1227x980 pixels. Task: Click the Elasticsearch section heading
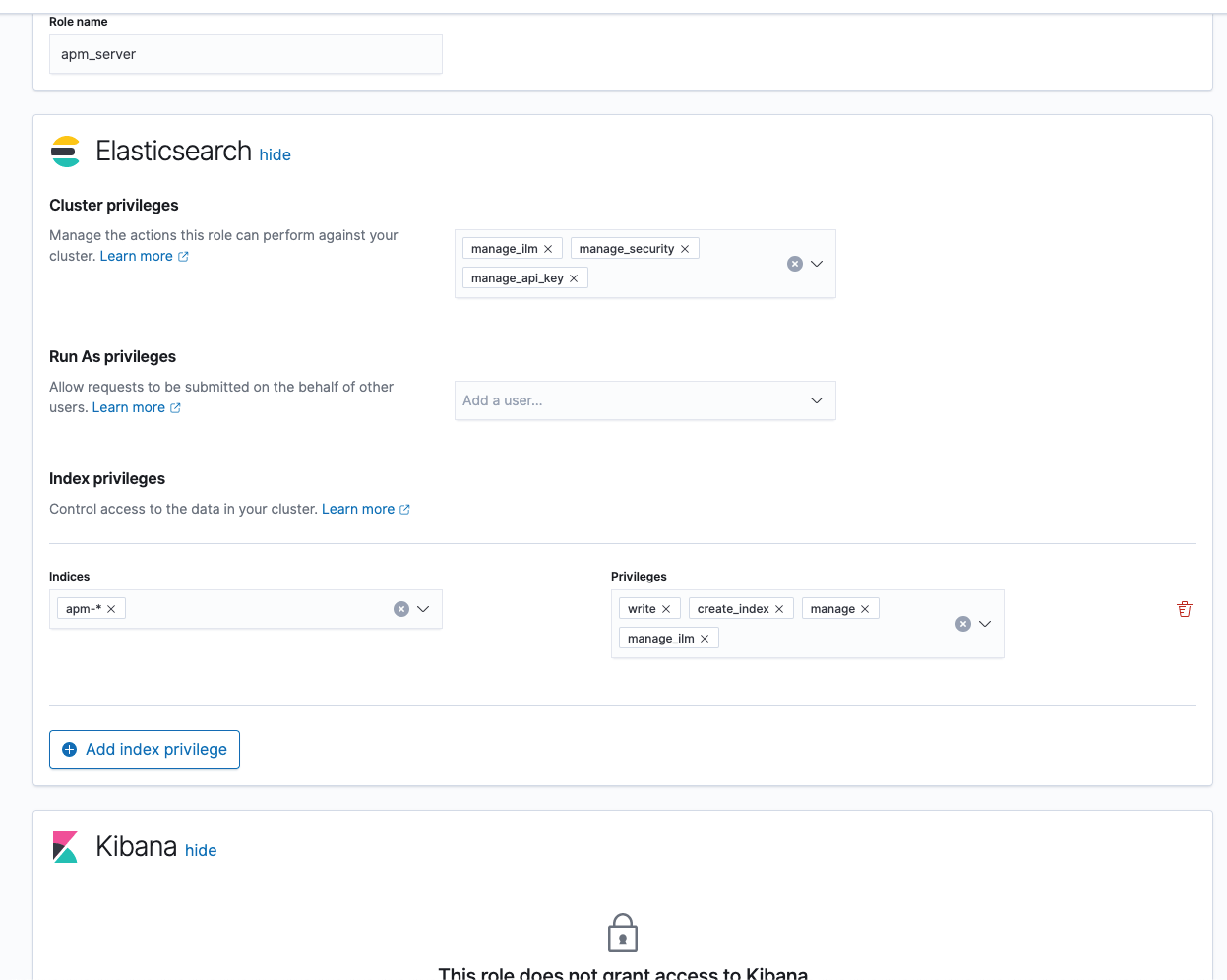click(x=174, y=151)
